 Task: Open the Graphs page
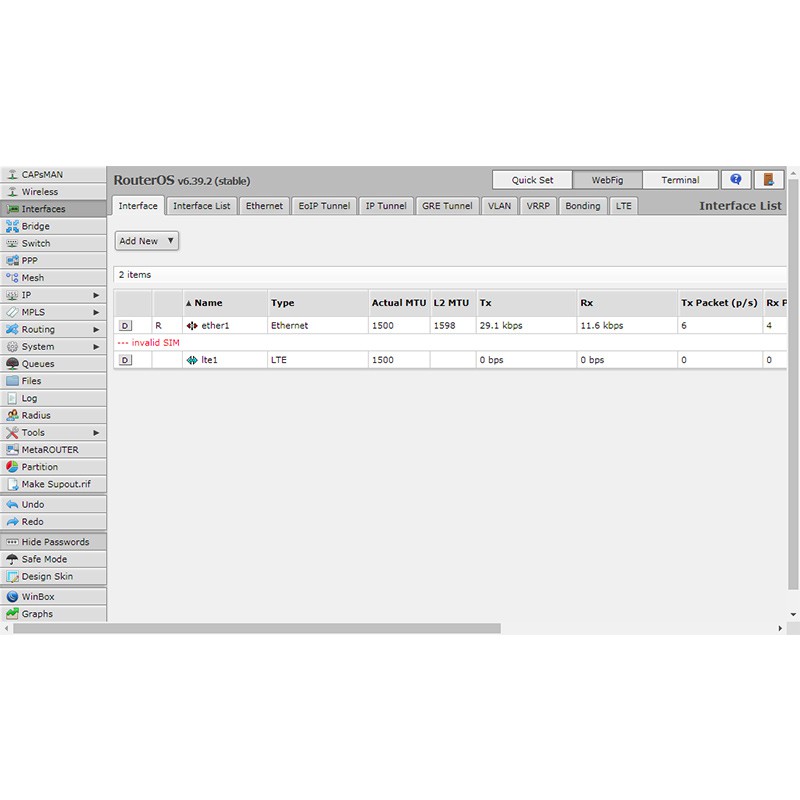coord(37,614)
